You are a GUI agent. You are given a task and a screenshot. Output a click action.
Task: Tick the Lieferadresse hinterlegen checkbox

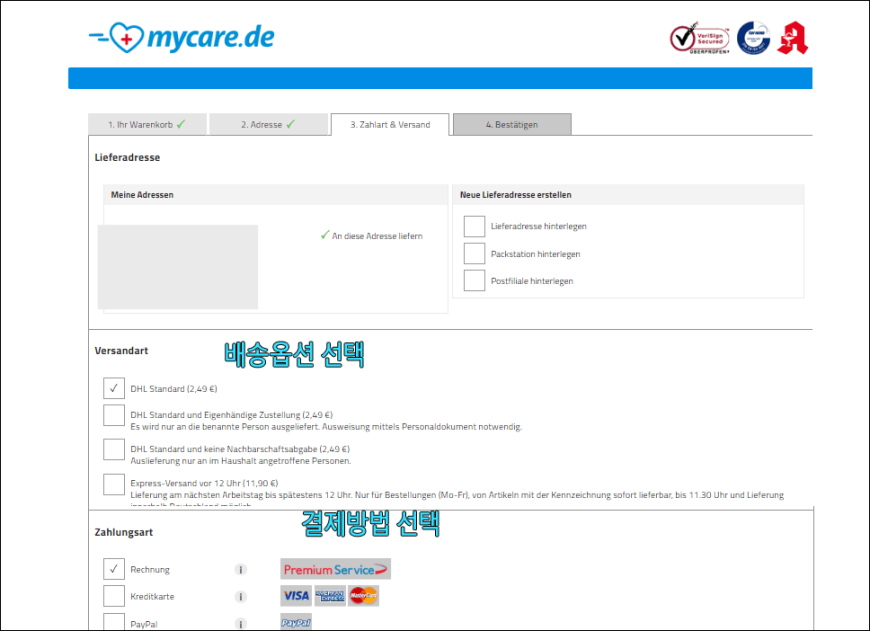pos(474,226)
